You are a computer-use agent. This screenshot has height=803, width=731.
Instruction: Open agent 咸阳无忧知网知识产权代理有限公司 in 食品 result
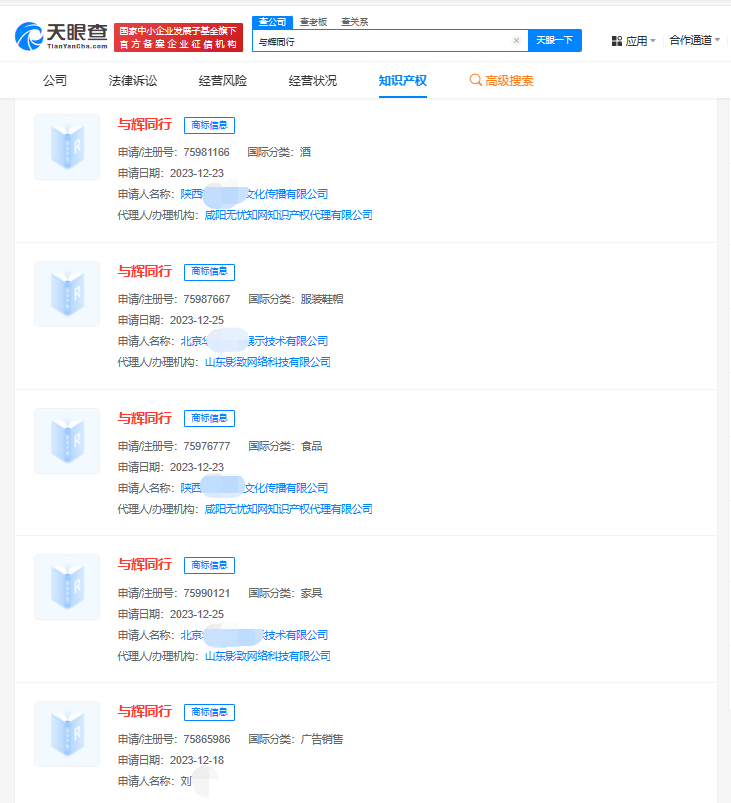tap(288, 509)
